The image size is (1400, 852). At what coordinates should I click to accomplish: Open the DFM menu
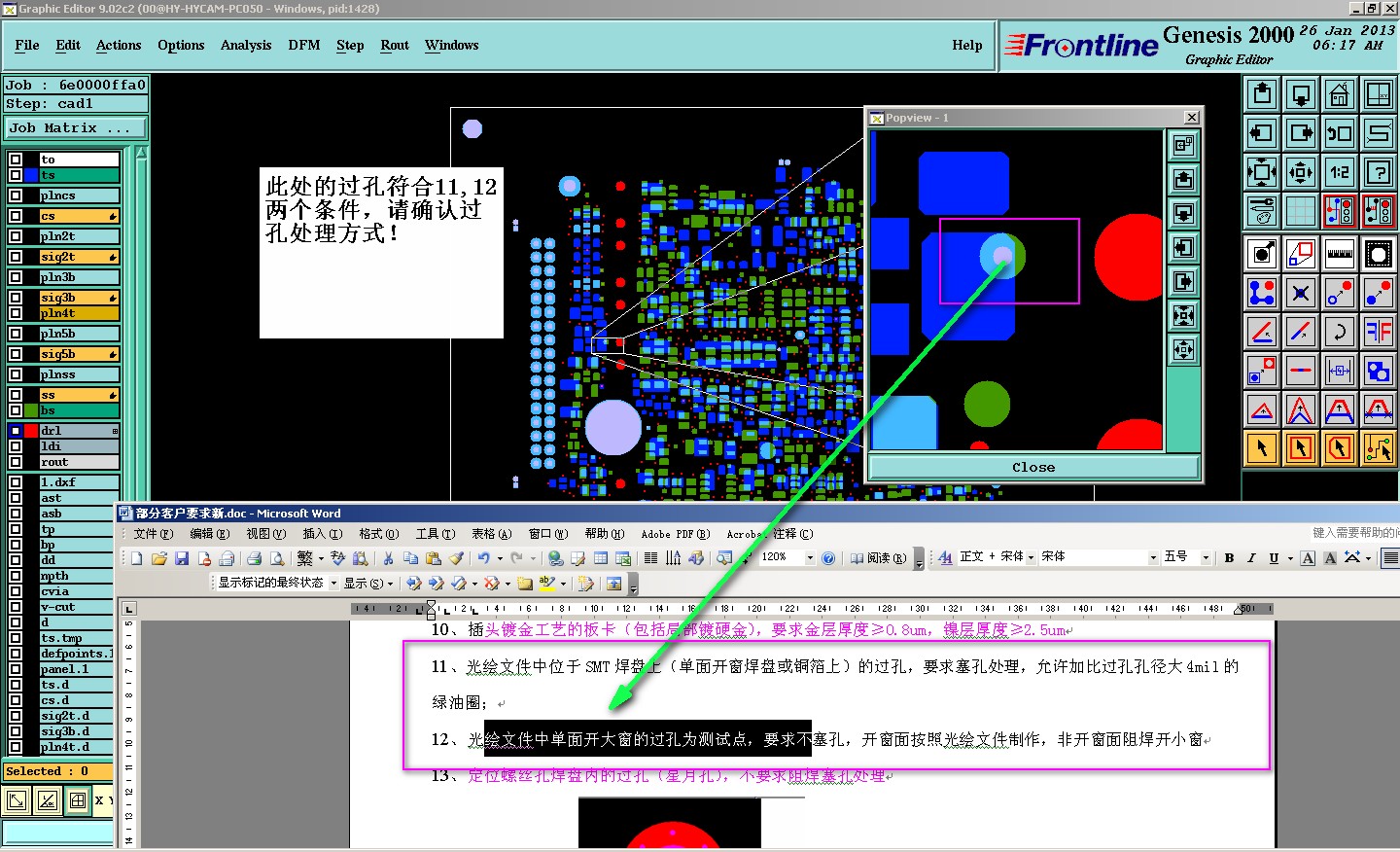point(304,46)
